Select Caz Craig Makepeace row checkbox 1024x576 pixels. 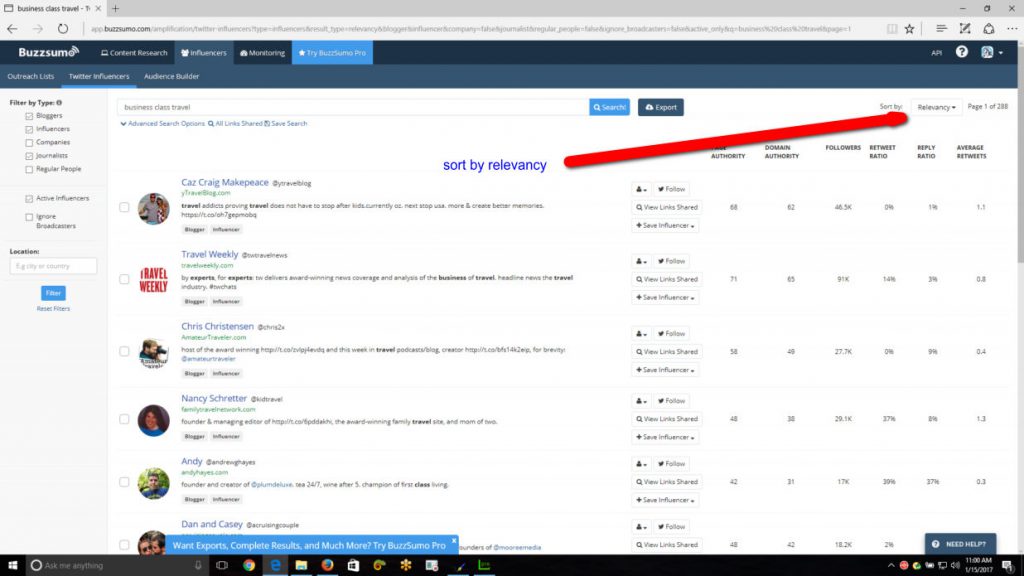(124, 207)
